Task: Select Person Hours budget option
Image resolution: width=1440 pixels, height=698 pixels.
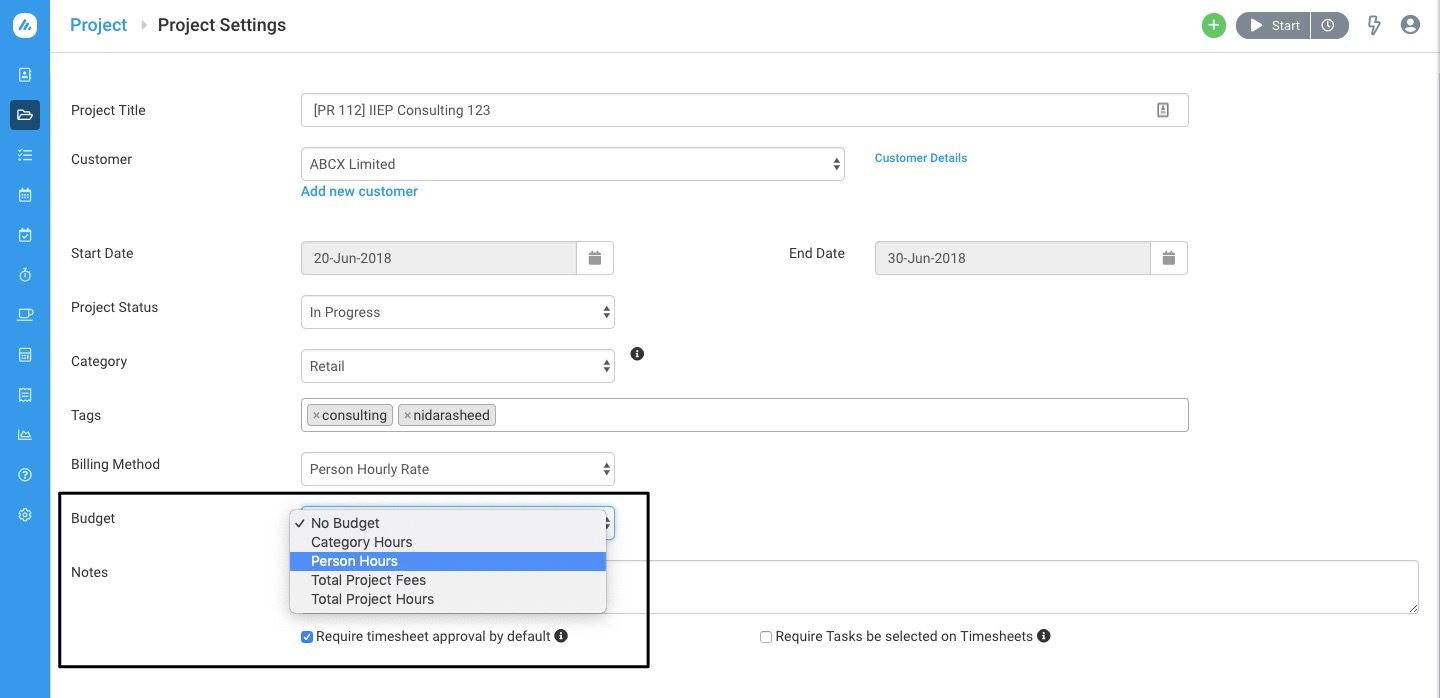Action: [x=355, y=561]
